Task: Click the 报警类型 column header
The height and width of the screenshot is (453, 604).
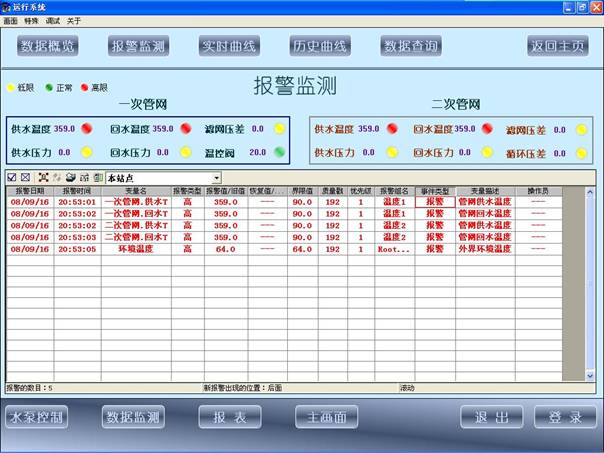Action: click(187, 190)
